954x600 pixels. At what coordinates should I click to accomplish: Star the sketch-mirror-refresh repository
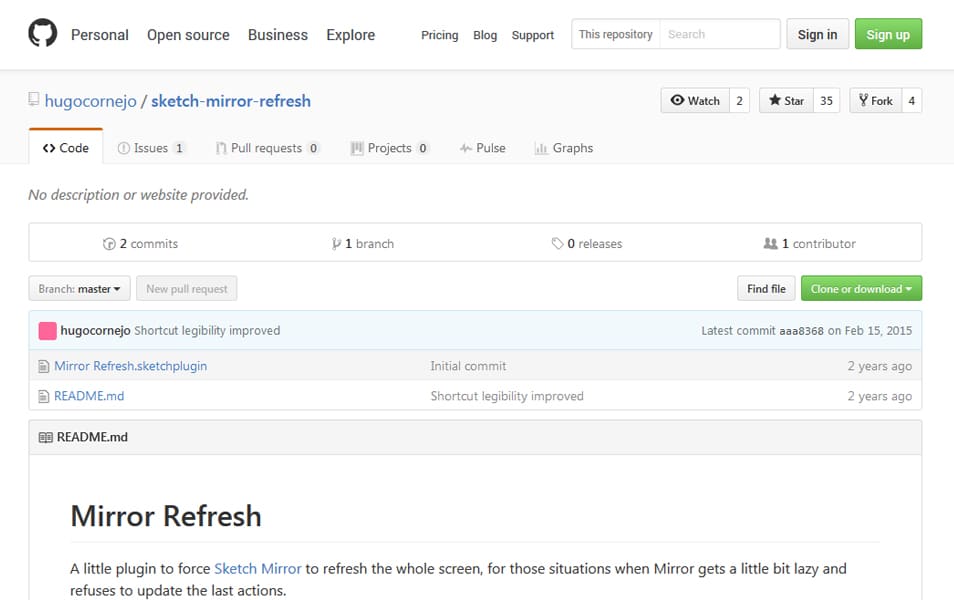pyautogui.click(x=786, y=101)
